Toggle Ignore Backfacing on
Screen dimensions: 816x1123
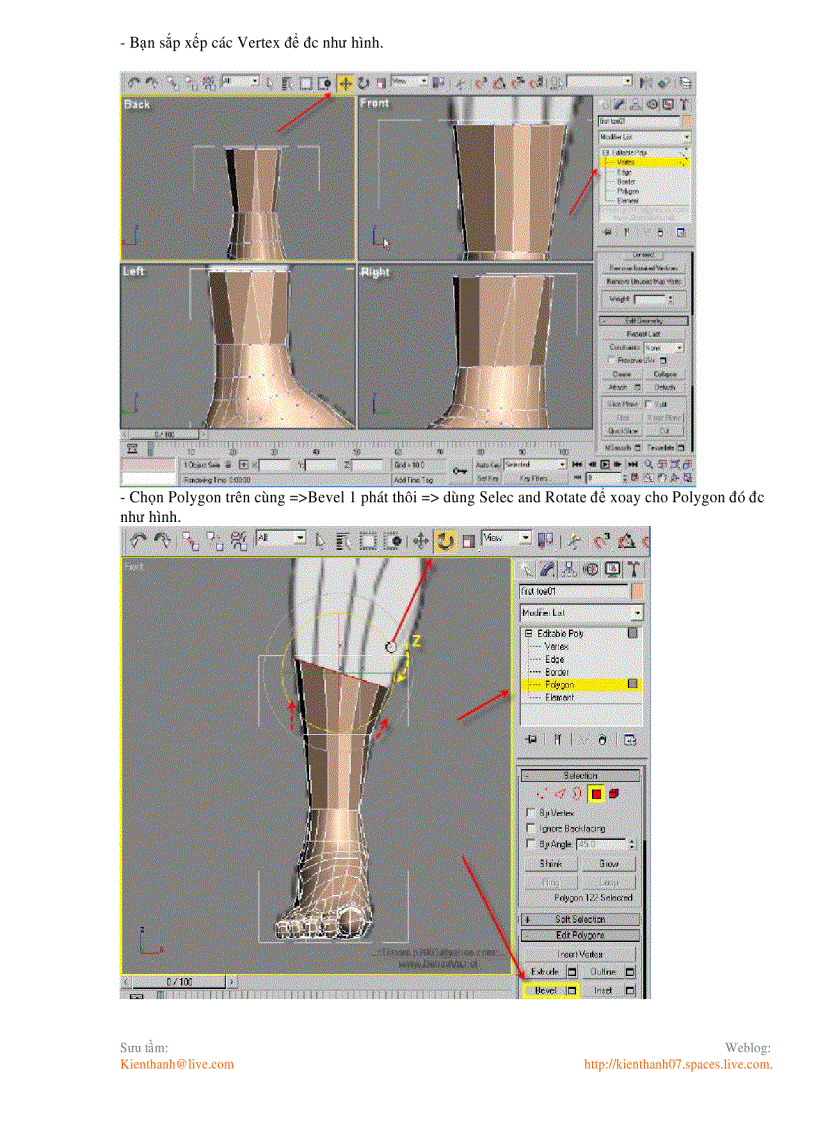[x=530, y=827]
